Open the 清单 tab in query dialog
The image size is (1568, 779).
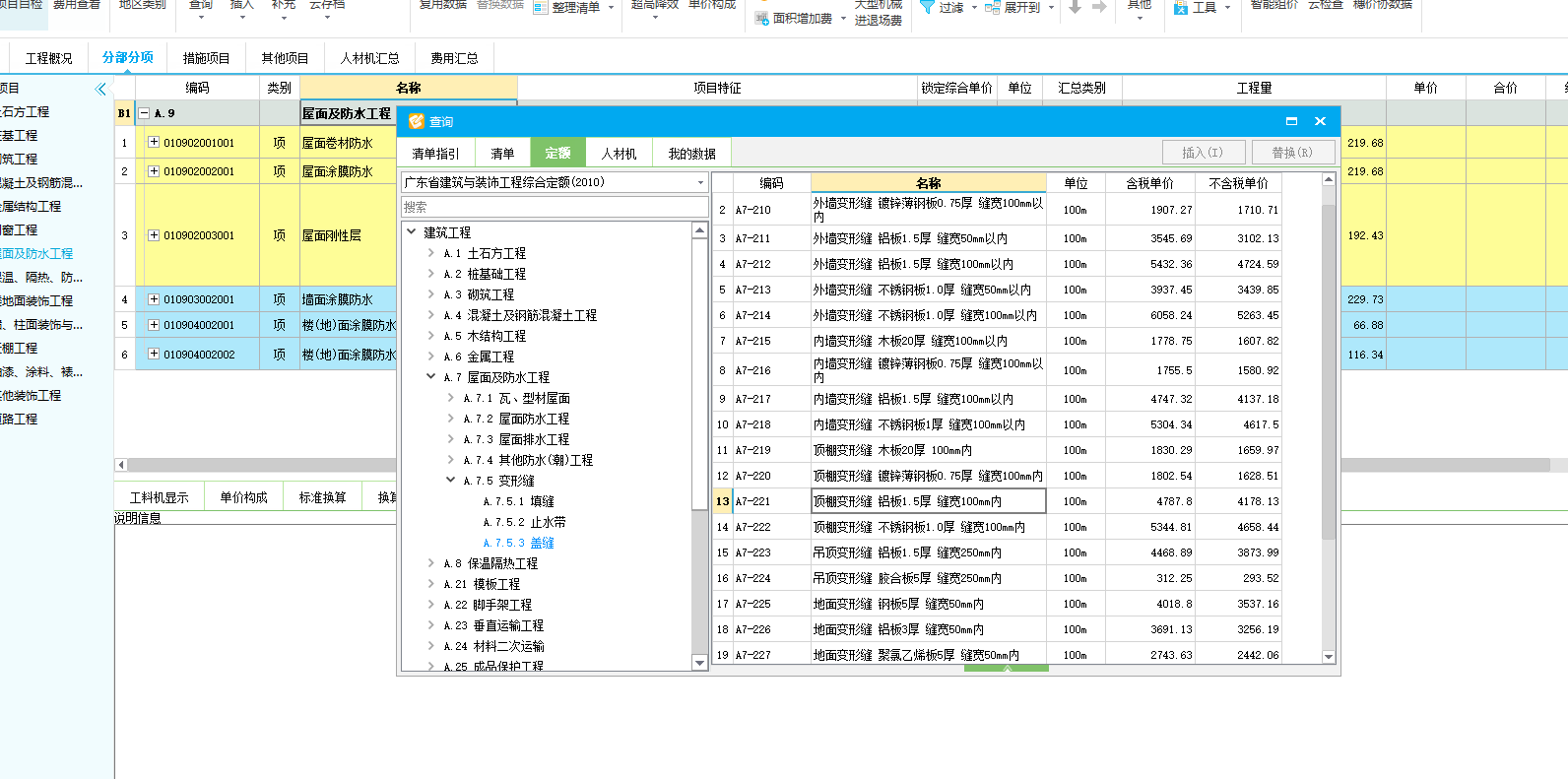pyautogui.click(x=503, y=154)
